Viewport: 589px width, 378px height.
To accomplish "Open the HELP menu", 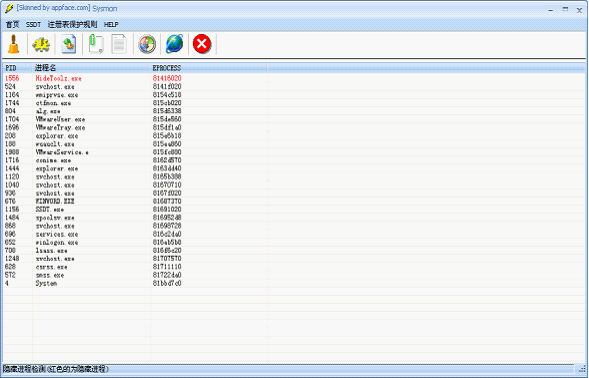I will pyautogui.click(x=111, y=24).
